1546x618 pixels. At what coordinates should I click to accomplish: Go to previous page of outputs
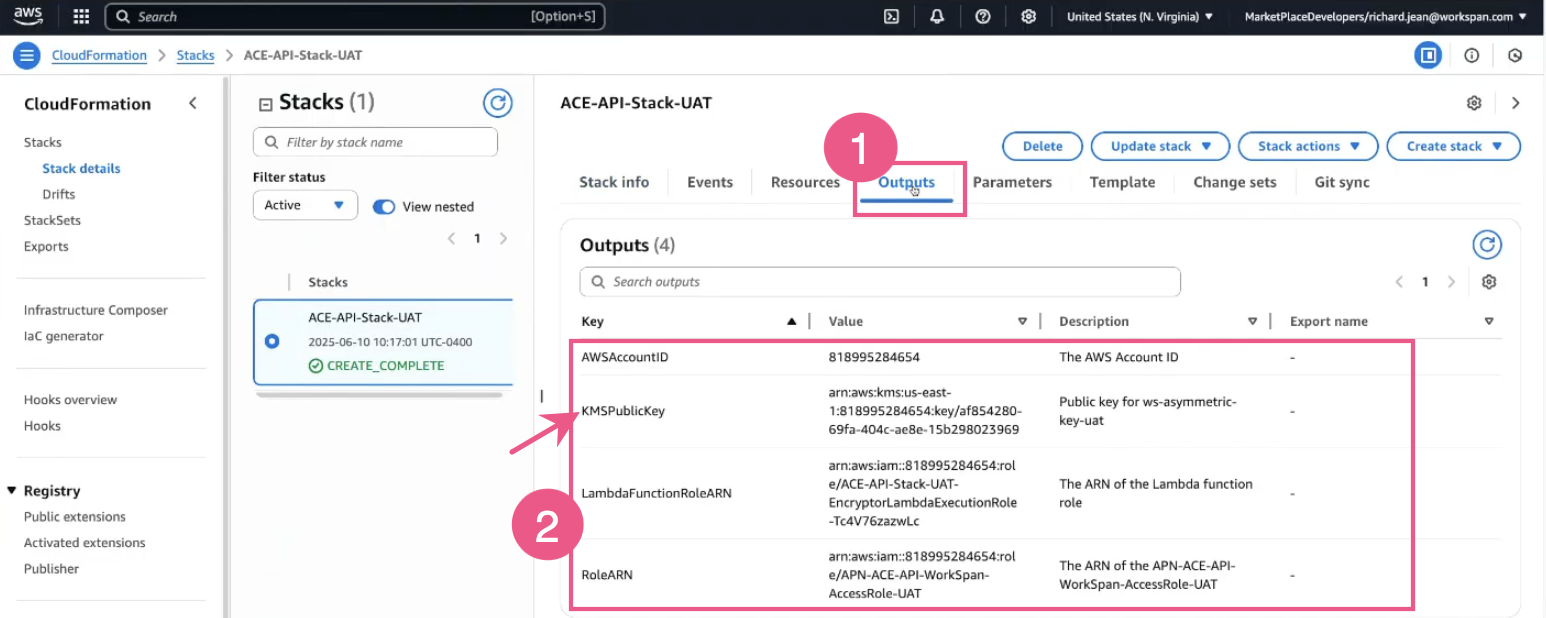[x=1400, y=282]
